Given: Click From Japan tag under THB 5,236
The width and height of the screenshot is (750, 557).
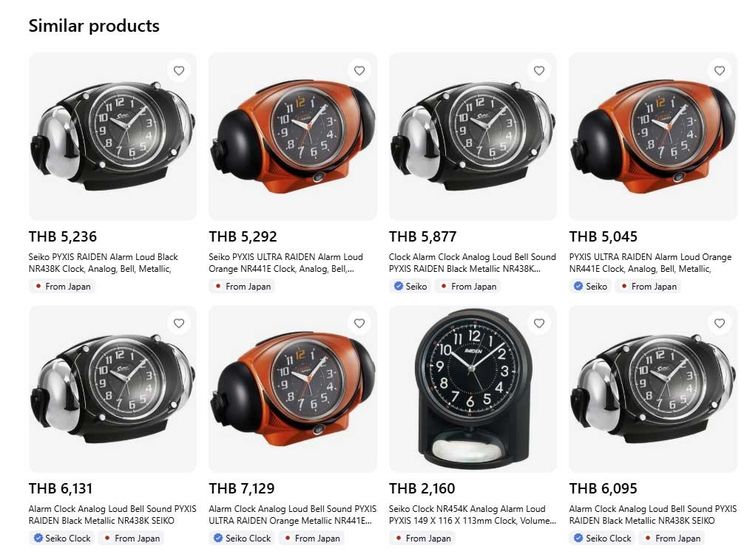Looking at the screenshot, I should pos(63,286).
